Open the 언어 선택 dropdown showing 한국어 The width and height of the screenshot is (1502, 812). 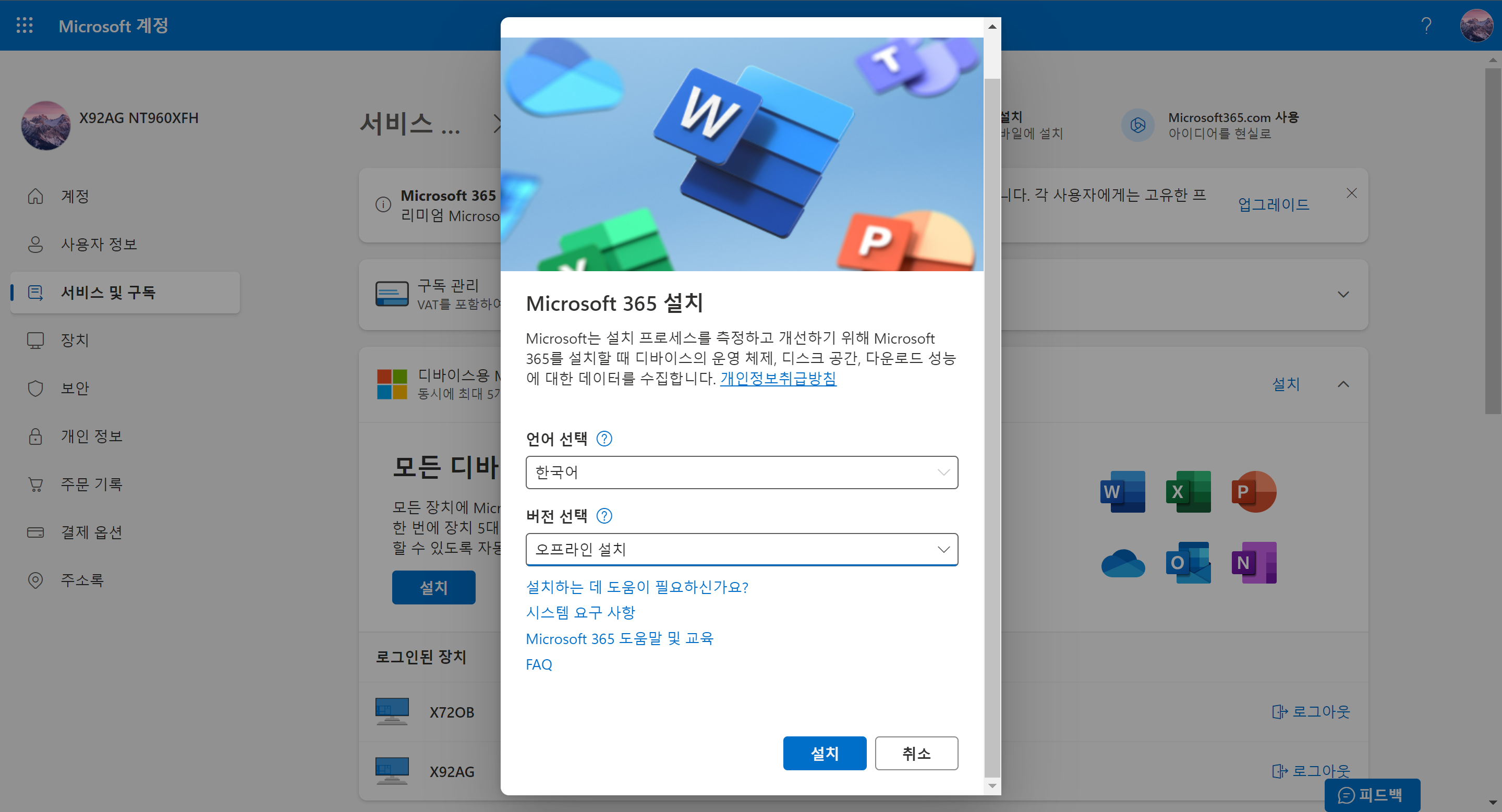[742, 472]
